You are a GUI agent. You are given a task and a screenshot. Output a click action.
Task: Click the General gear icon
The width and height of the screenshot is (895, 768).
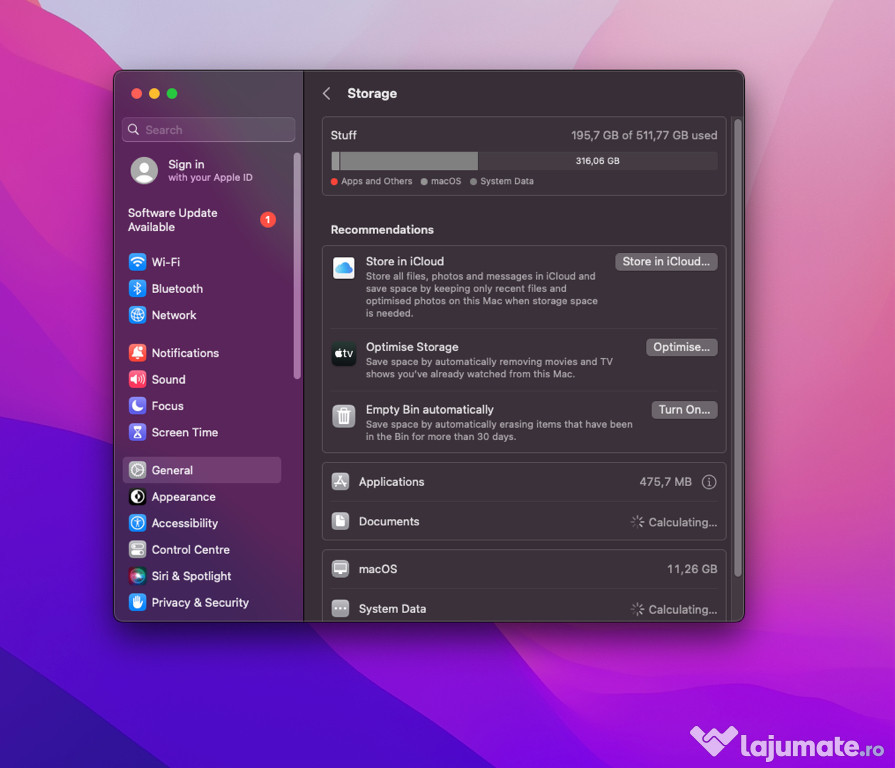pos(137,470)
